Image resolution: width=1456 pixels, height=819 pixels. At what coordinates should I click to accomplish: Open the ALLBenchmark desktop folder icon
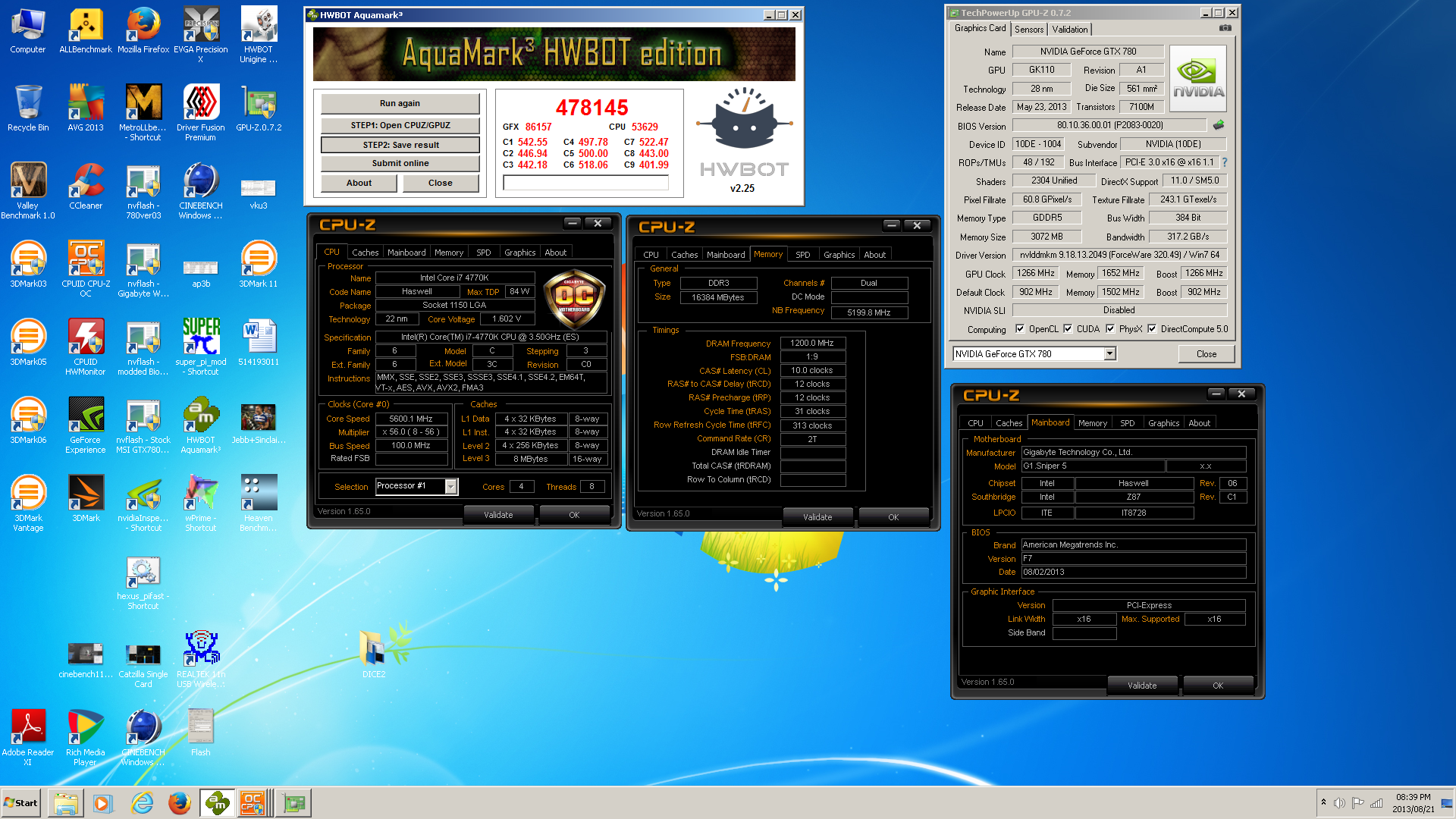[x=86, y=30]
